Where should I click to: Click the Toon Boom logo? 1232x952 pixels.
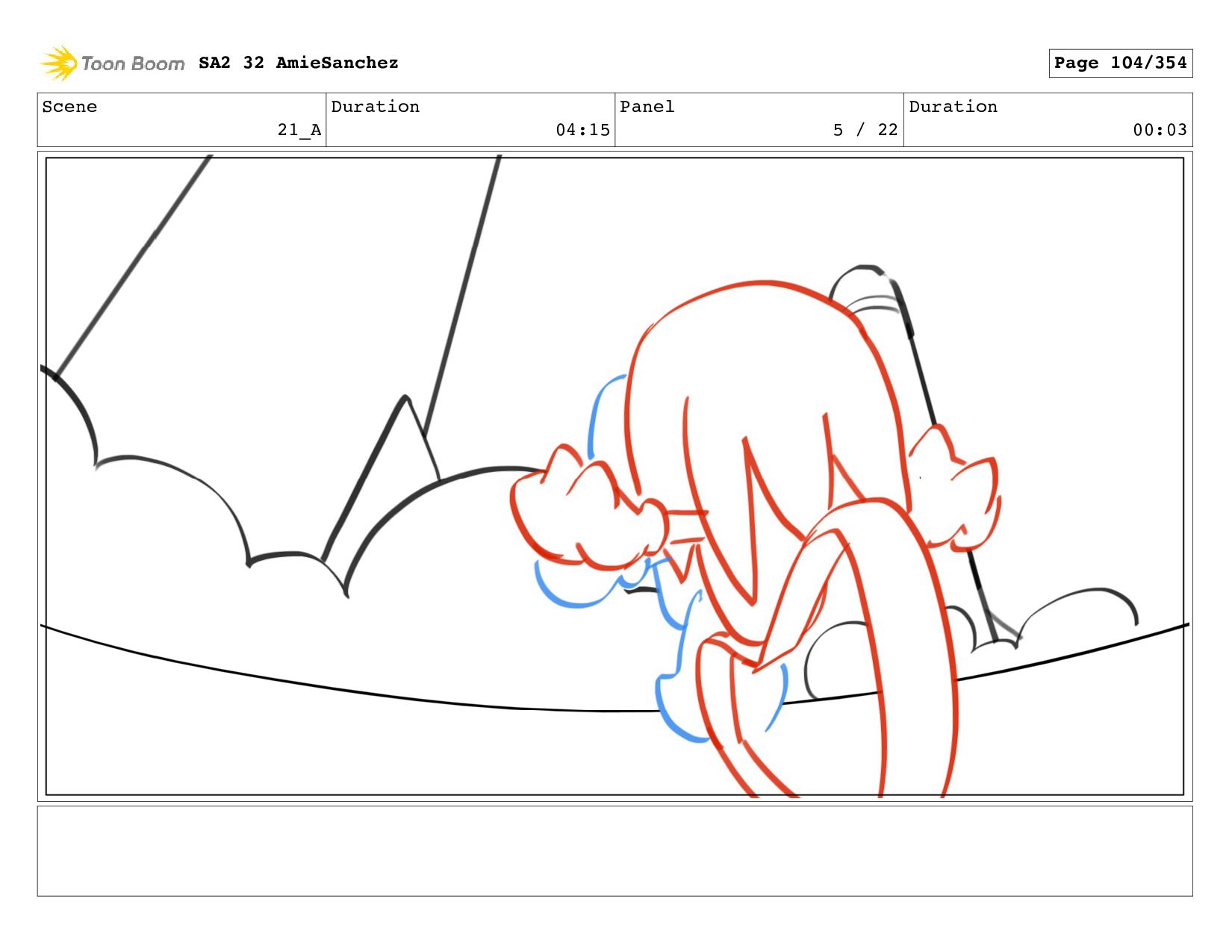pyautogui.click(x=112, y=63)
